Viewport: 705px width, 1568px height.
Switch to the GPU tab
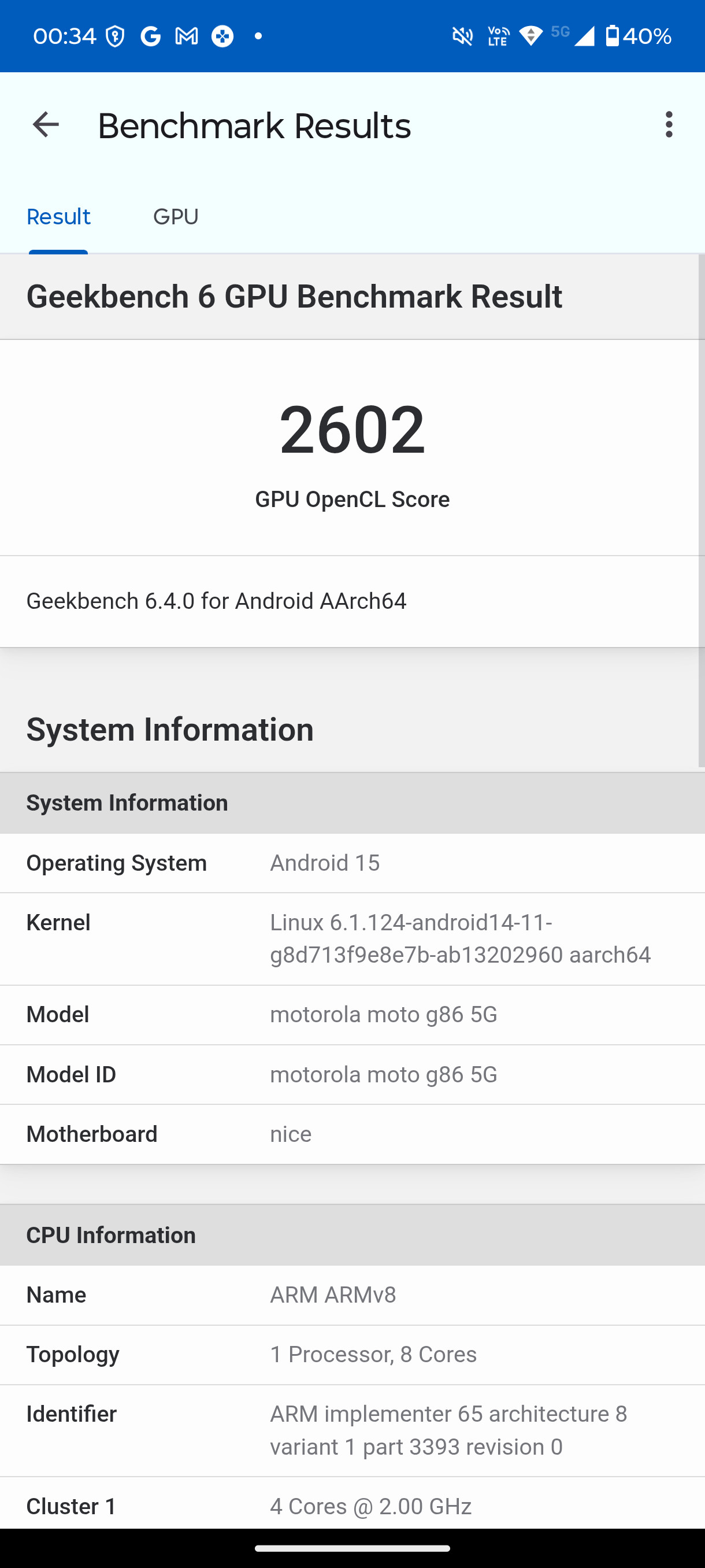coord(176,217)
